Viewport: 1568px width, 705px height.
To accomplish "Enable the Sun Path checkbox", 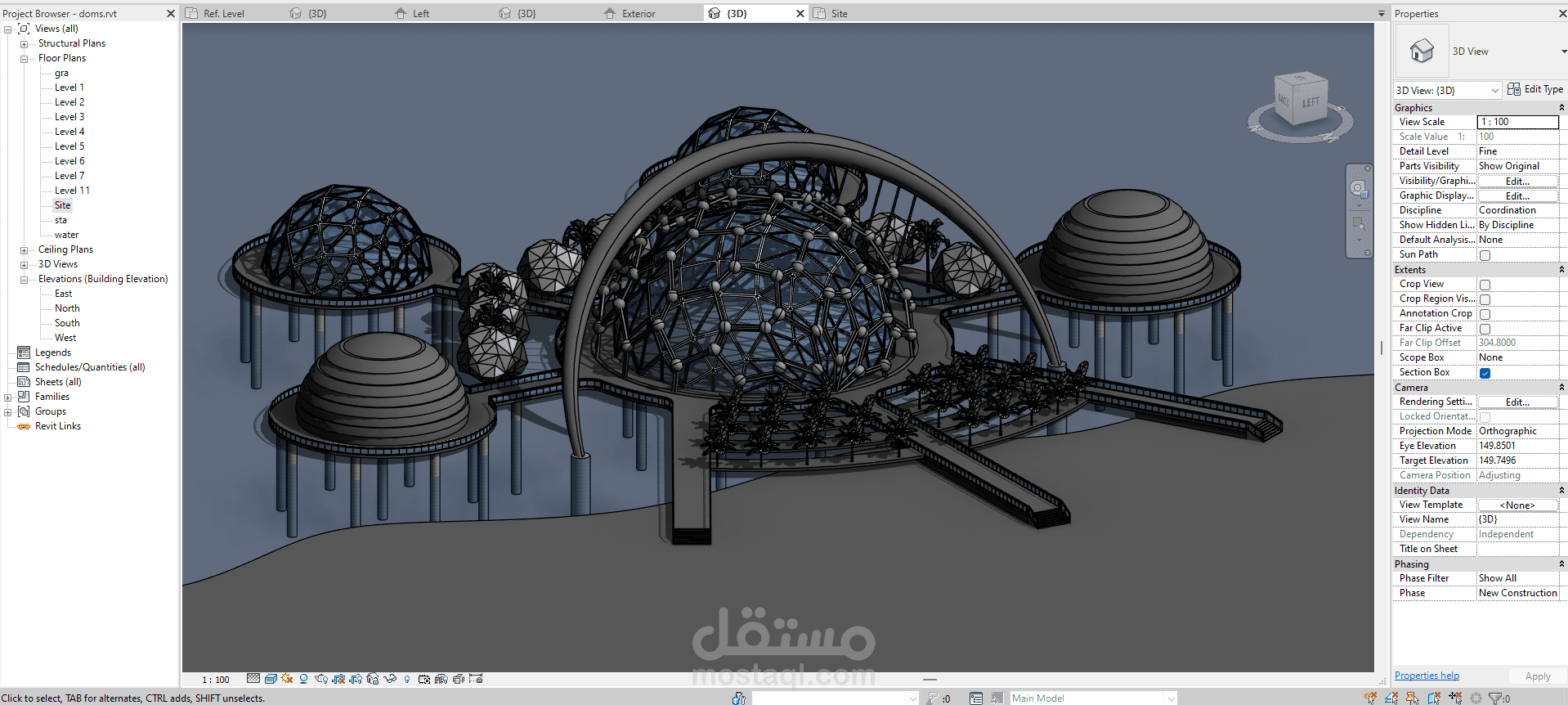I will click(x=1485, y=255).
